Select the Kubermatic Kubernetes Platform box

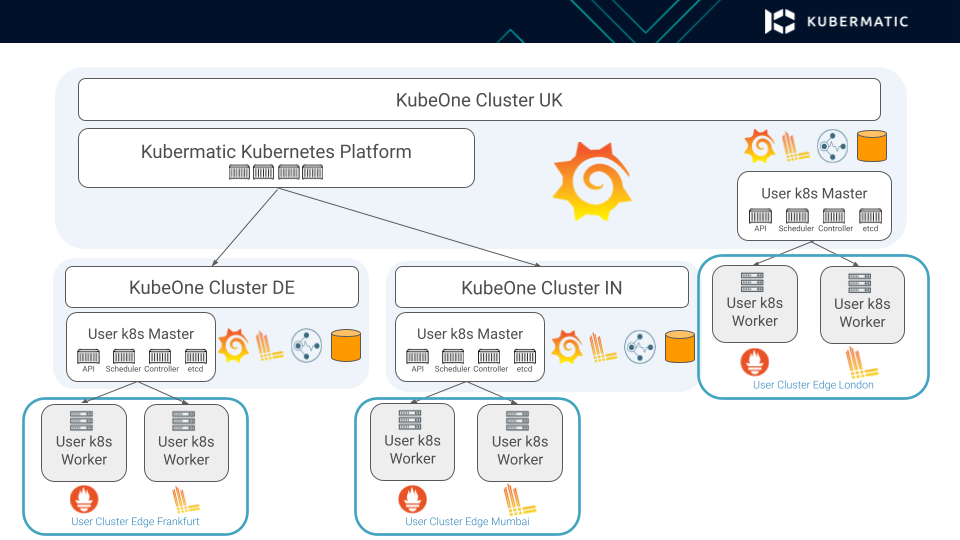pos(276,157)
